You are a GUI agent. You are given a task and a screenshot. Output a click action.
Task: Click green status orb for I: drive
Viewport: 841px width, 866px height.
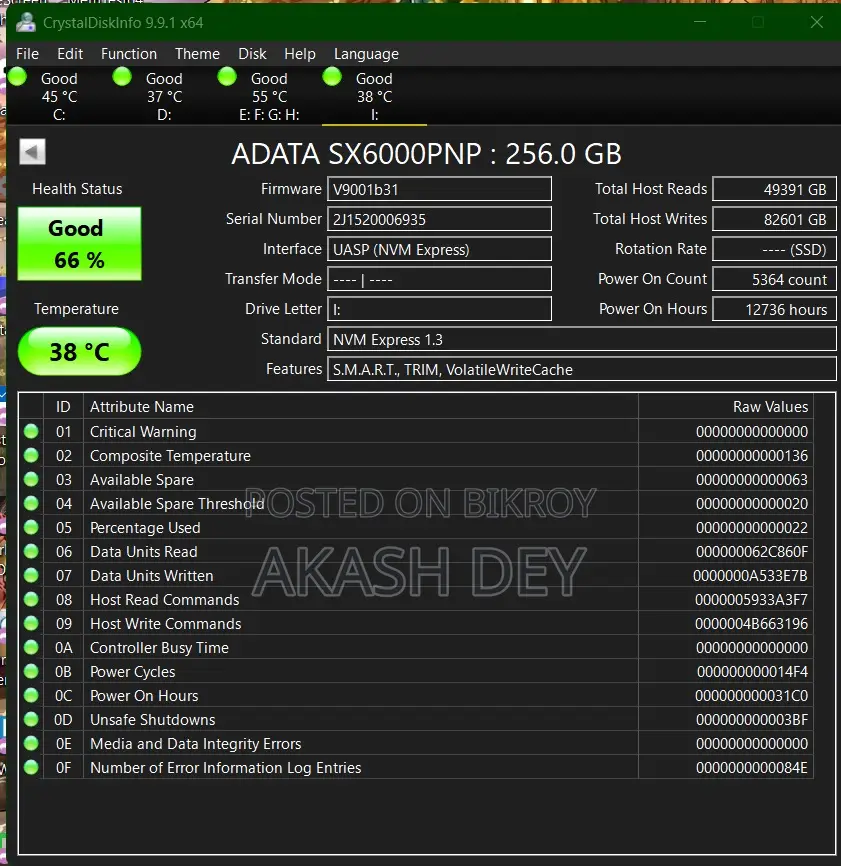(x=332, y=77)
